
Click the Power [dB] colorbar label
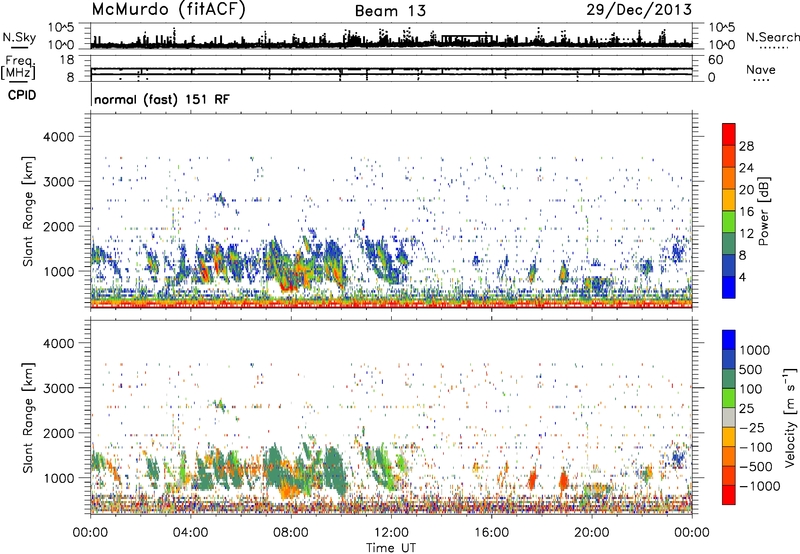tap(763, 211)
